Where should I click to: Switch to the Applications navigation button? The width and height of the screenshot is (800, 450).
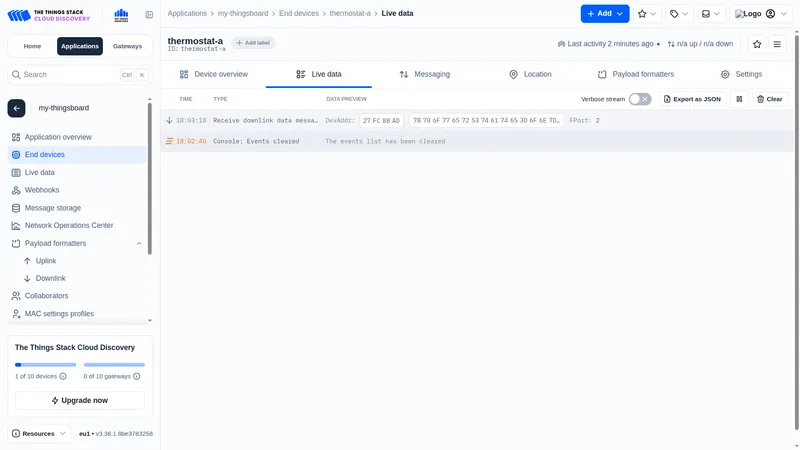[x=80, y=46]
